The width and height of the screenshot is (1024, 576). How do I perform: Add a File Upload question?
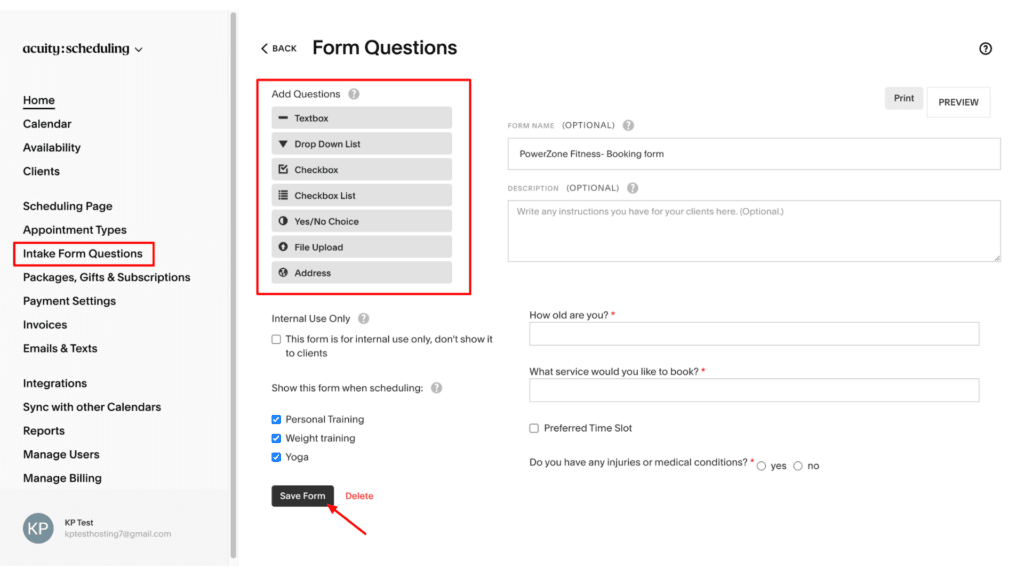point(360,246)
